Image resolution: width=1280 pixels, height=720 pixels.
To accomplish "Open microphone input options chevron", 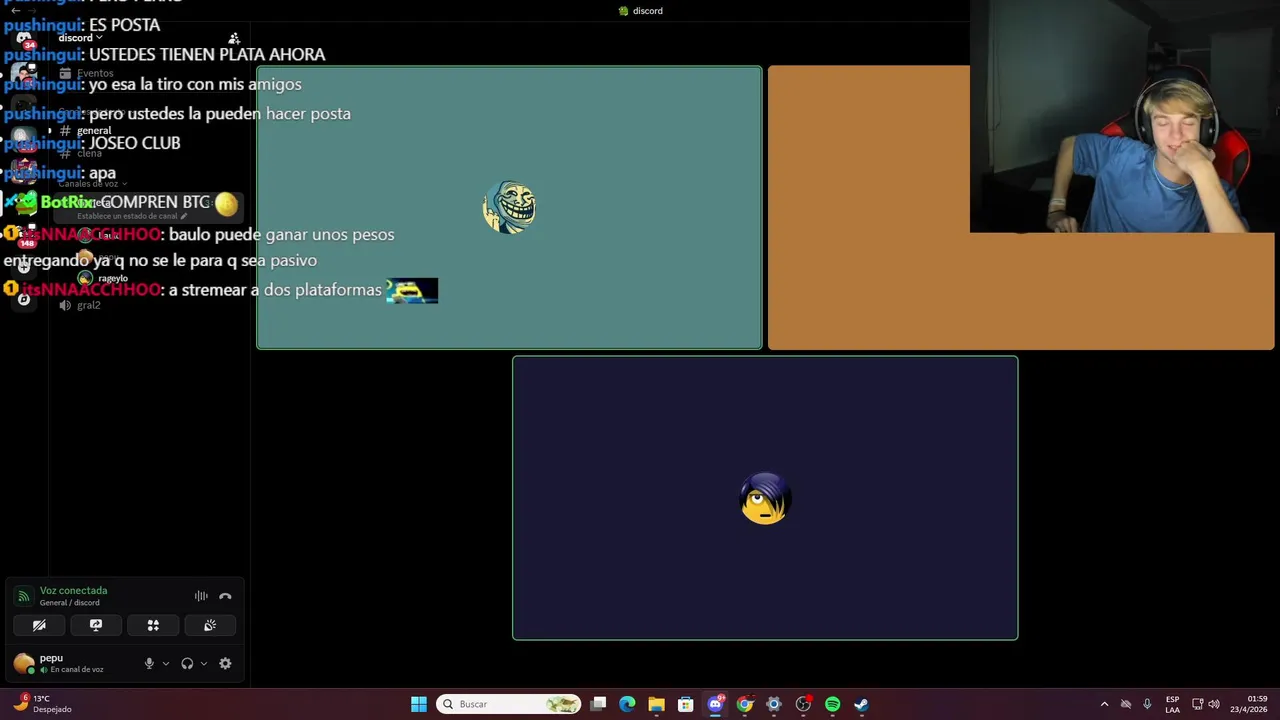I will pos(166,663).
